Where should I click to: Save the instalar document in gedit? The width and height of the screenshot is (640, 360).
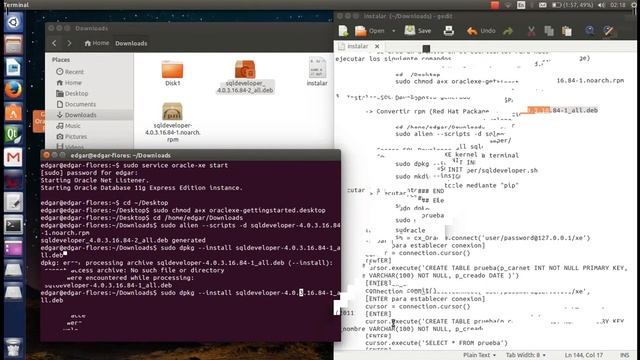pos(418,31)
